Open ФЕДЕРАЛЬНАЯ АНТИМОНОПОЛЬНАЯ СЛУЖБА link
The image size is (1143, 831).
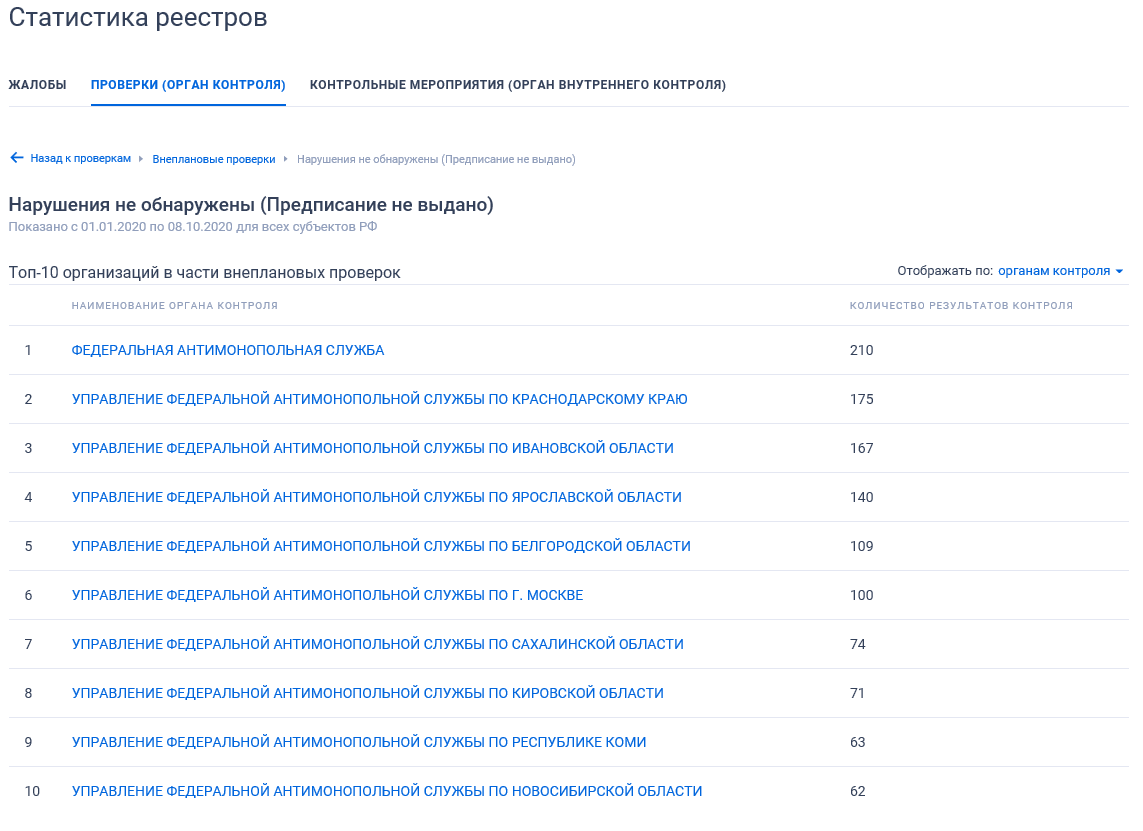pyautogui.click(x=227, y=350)
